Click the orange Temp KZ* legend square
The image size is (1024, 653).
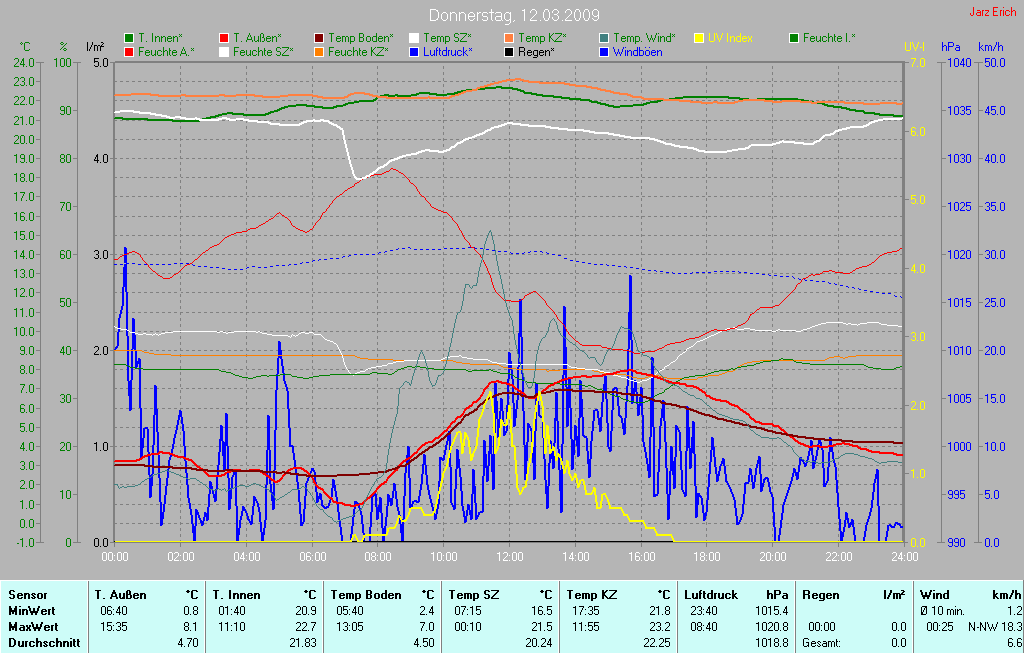(x=509, y=39)
